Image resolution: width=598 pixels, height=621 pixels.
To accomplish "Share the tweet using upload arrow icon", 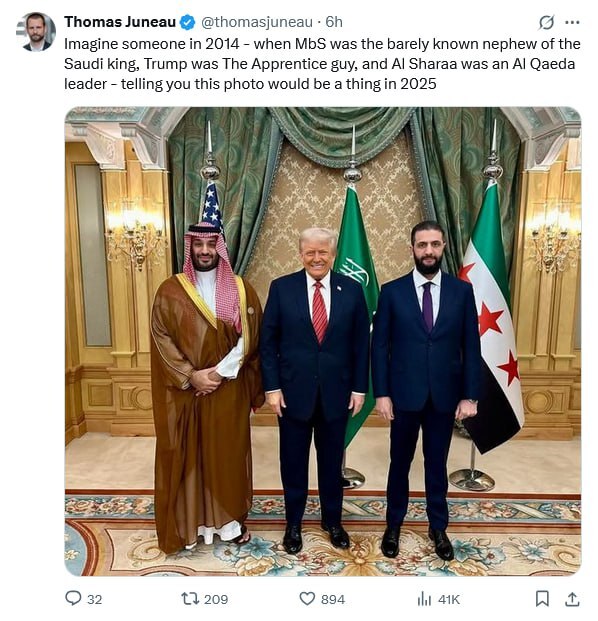I will pyautogui.click(x=572, y=599).
